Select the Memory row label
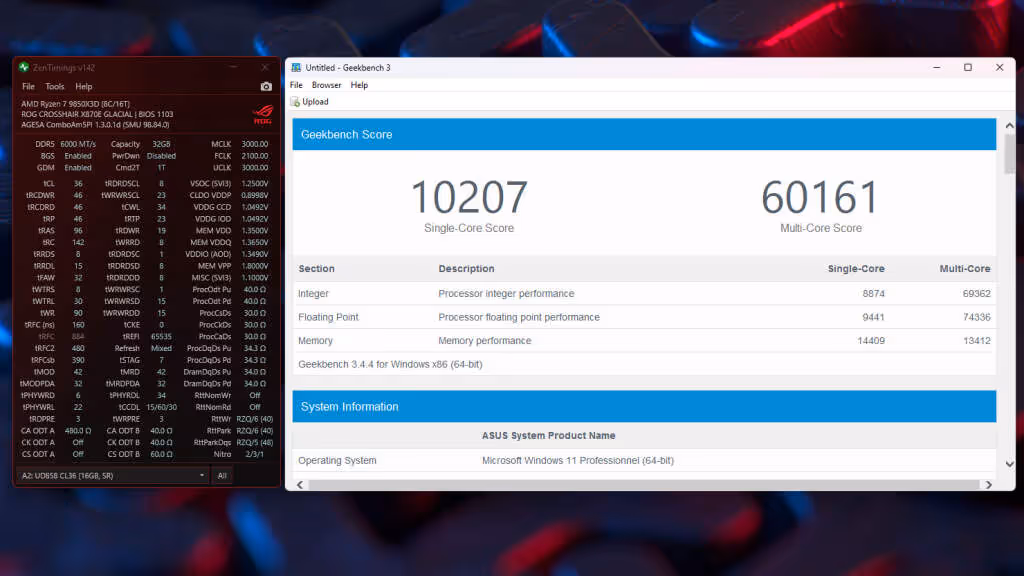The width and height of the screenshot is (1024, 576). pos(315,340)
